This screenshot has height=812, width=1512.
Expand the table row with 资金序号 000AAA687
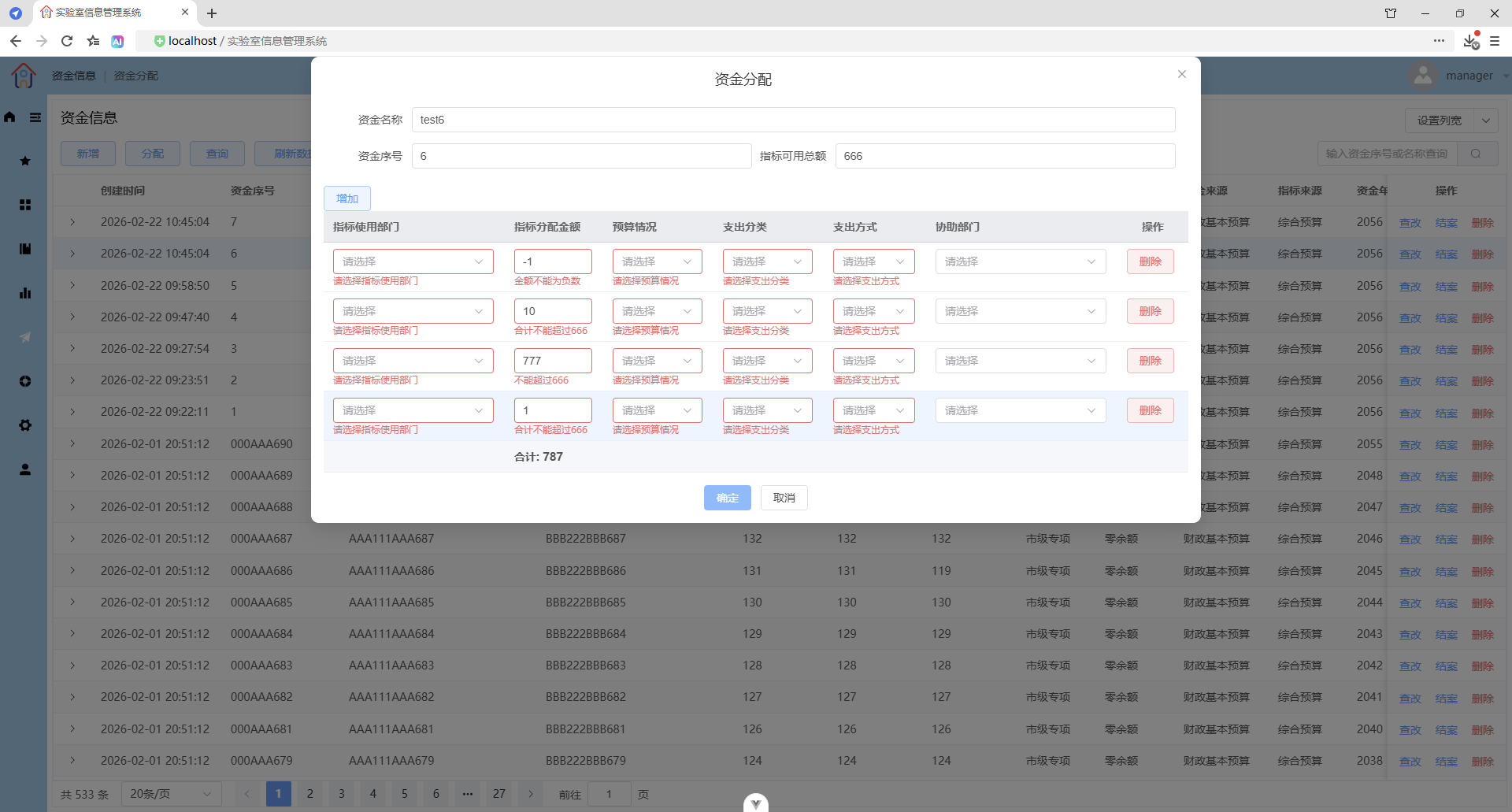point(72,539)
